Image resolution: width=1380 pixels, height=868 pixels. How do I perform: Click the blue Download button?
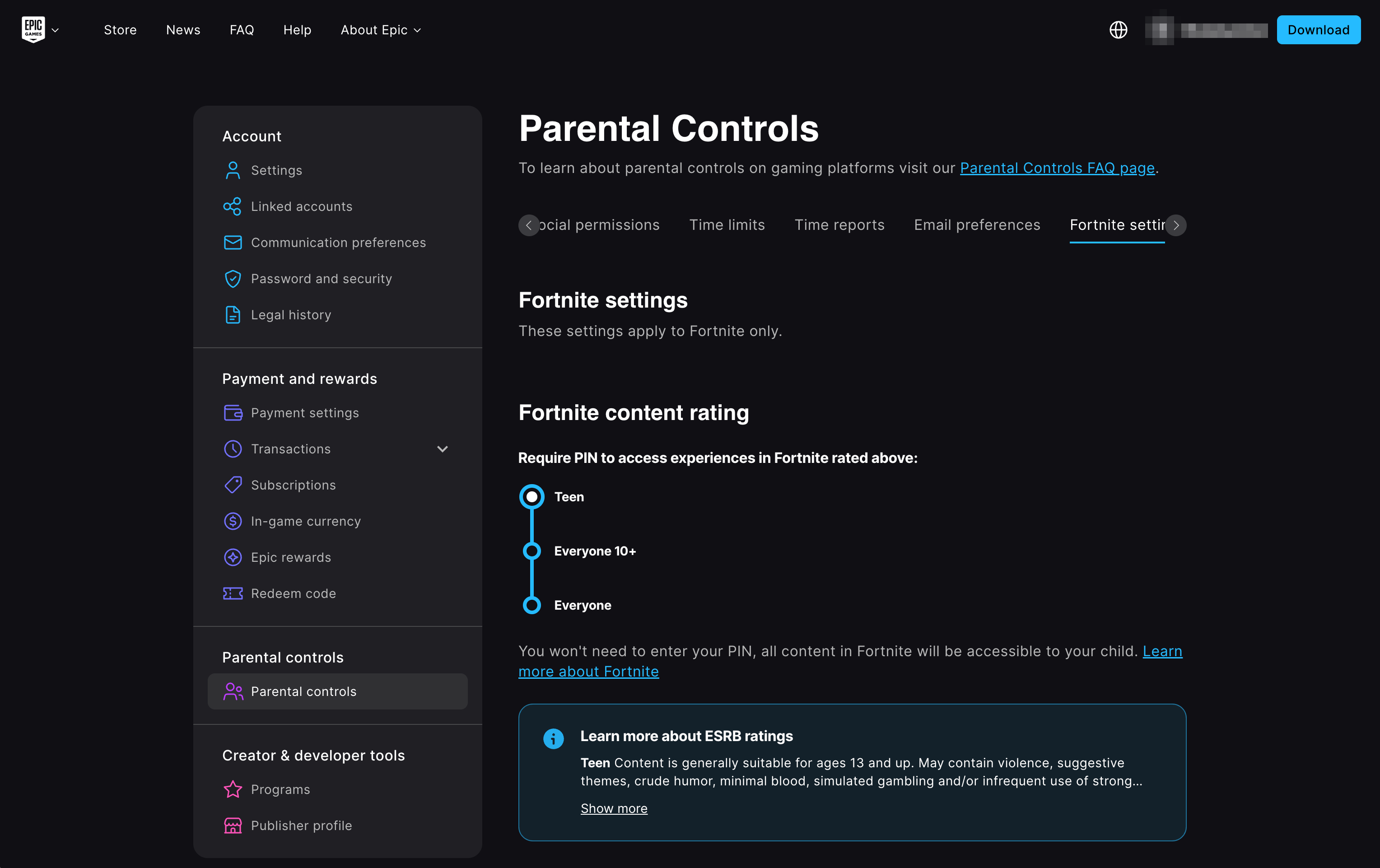(1318, 30)
